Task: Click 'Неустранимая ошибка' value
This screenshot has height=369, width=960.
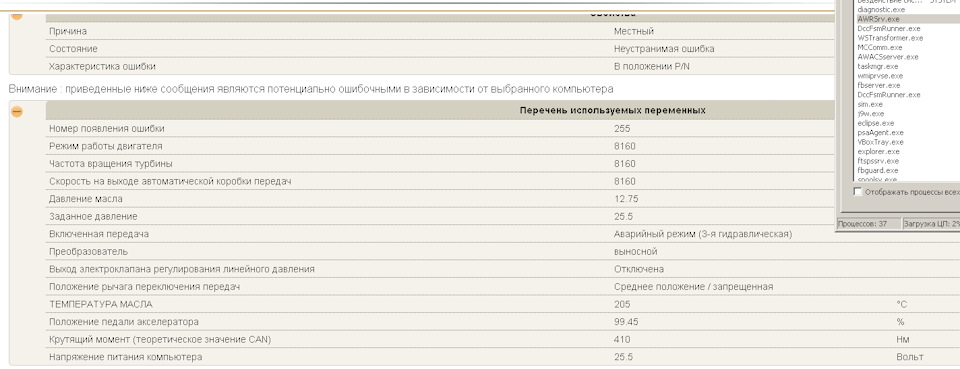Action: (664, 49)
